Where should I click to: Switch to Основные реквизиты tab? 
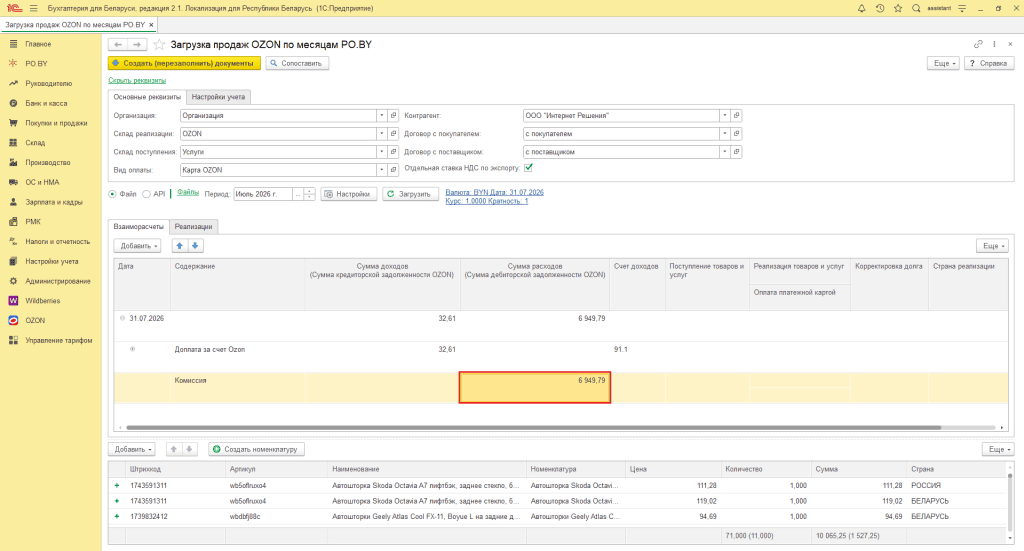click(x=147, y=97)
